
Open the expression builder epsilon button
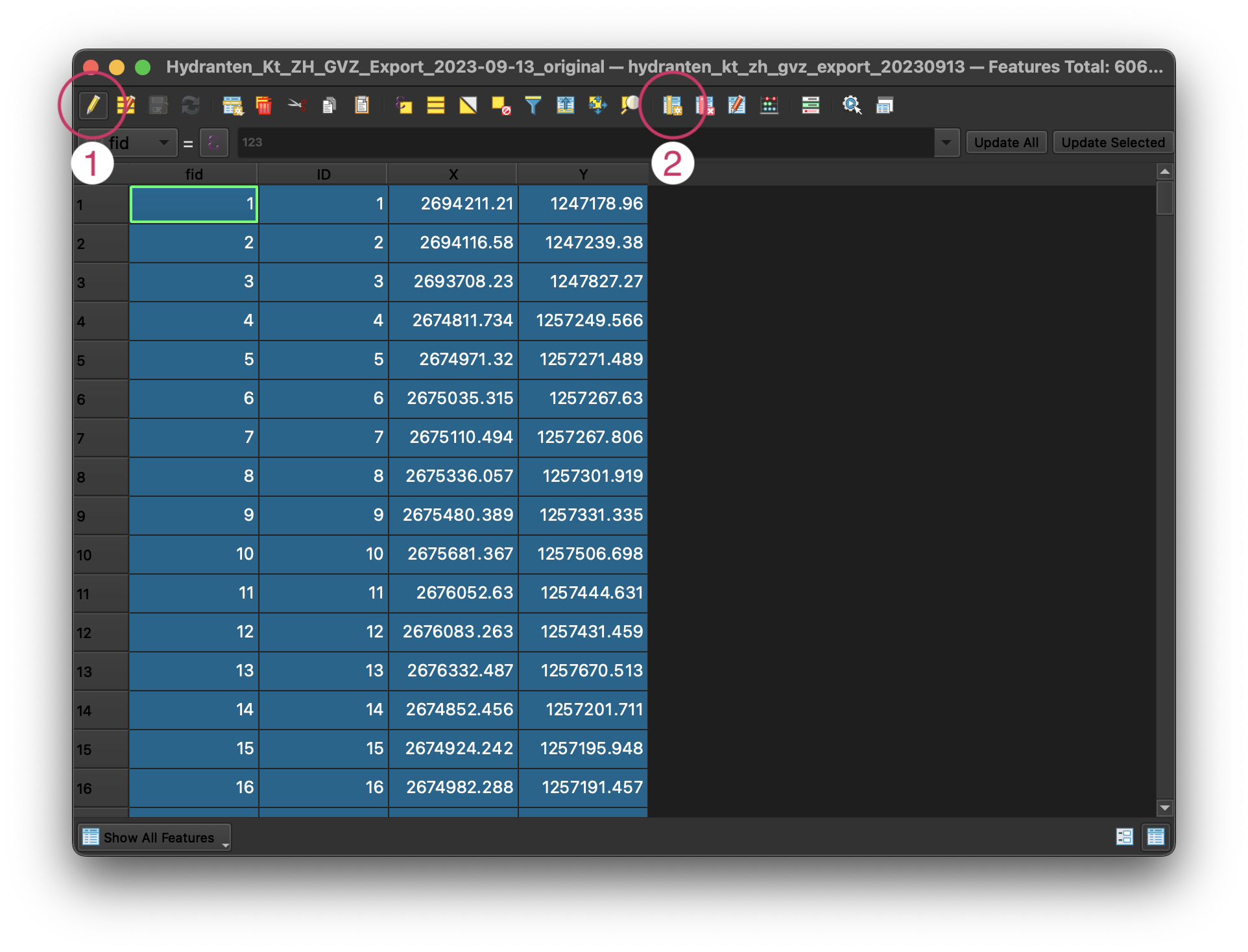point(213,143)
